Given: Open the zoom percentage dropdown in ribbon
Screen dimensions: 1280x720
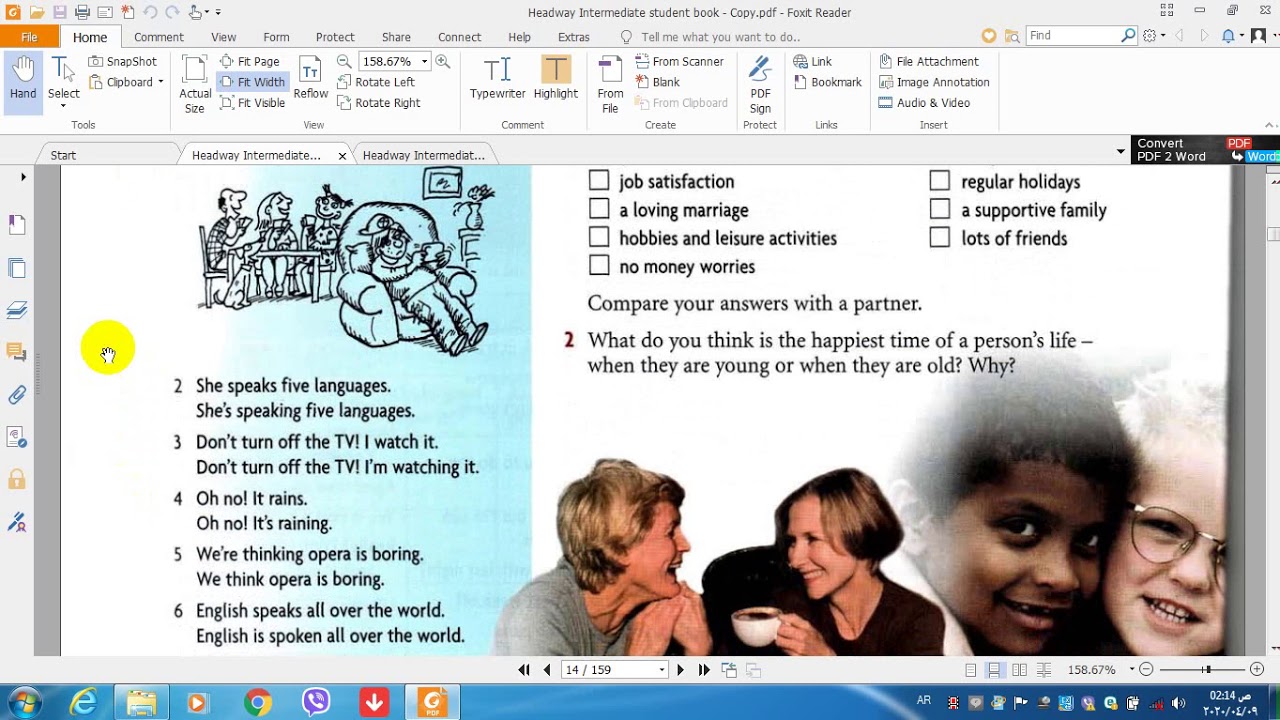Looking at the screenshot, I should pos(424,61).
